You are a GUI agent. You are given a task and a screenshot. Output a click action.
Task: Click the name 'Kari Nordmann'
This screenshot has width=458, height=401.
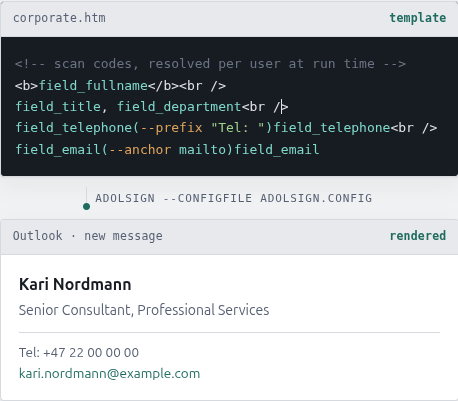pyautogui.click(x=75, y=284)
